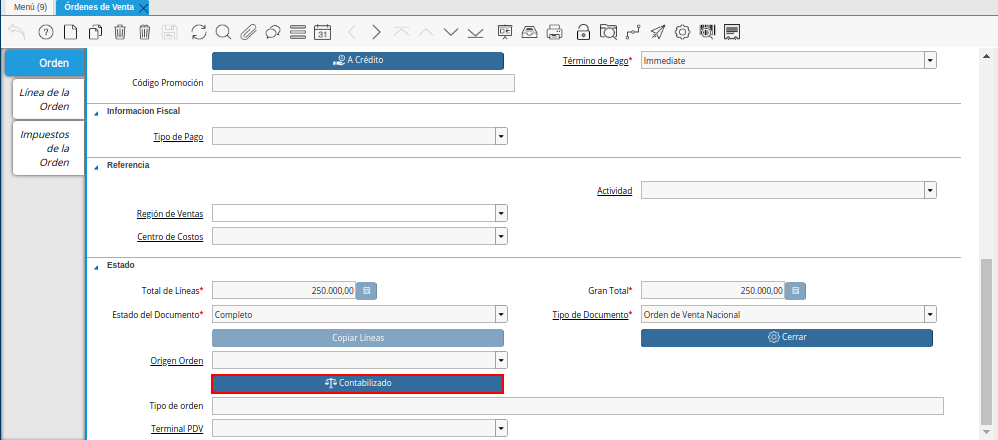Image resolution: width=998 pixels, height=440 pixels.
Task: Open the Estado del Documento dropdown arrow
Action: [x=502, y=315]
